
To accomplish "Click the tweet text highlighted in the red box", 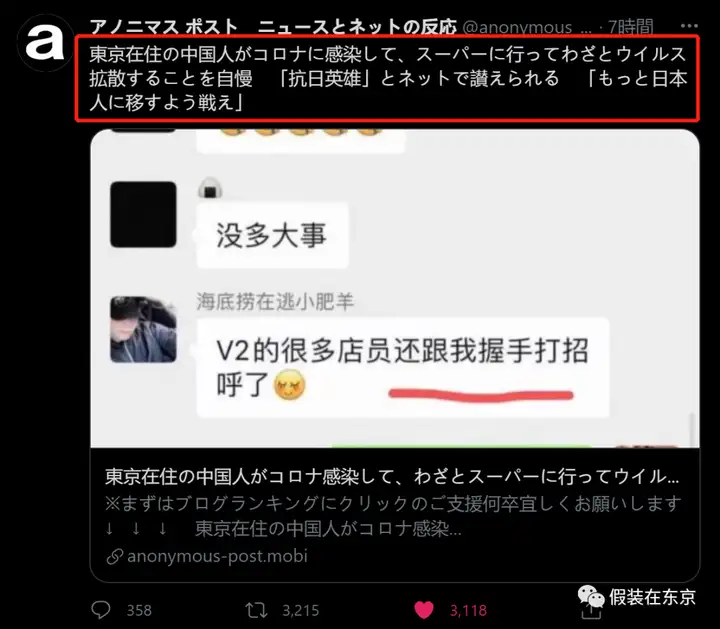I will point(388,78).
